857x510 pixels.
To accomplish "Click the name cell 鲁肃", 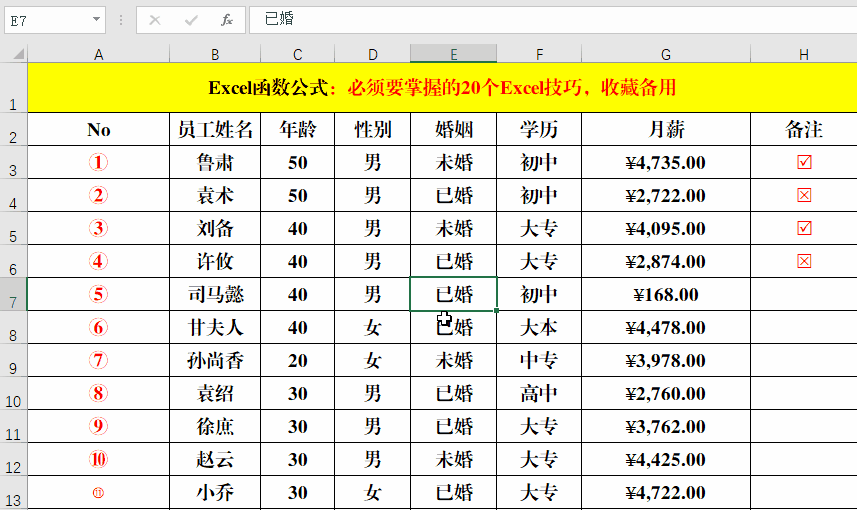I will (215, 162).
